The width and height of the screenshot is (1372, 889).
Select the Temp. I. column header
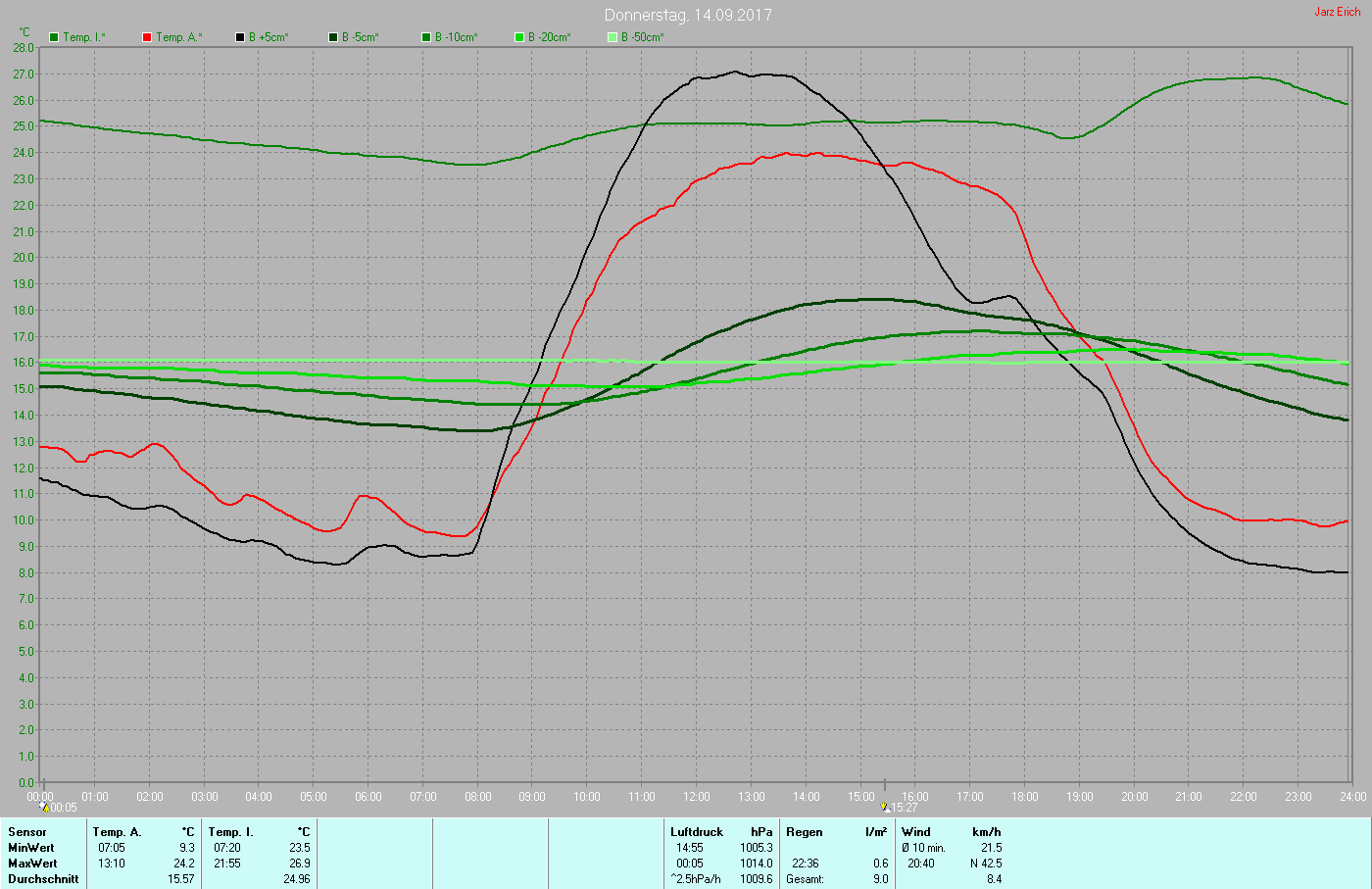pyautogui.click(x=230, y=832)
